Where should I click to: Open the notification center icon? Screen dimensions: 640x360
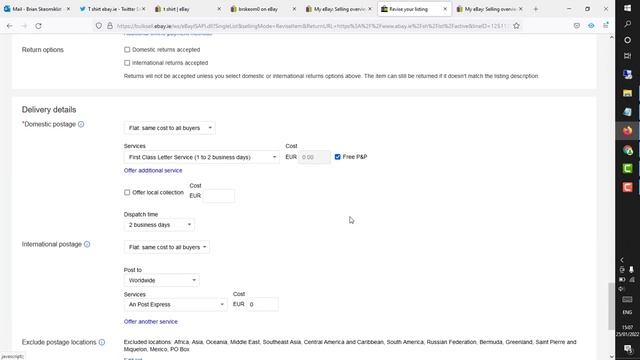point(627,349)
